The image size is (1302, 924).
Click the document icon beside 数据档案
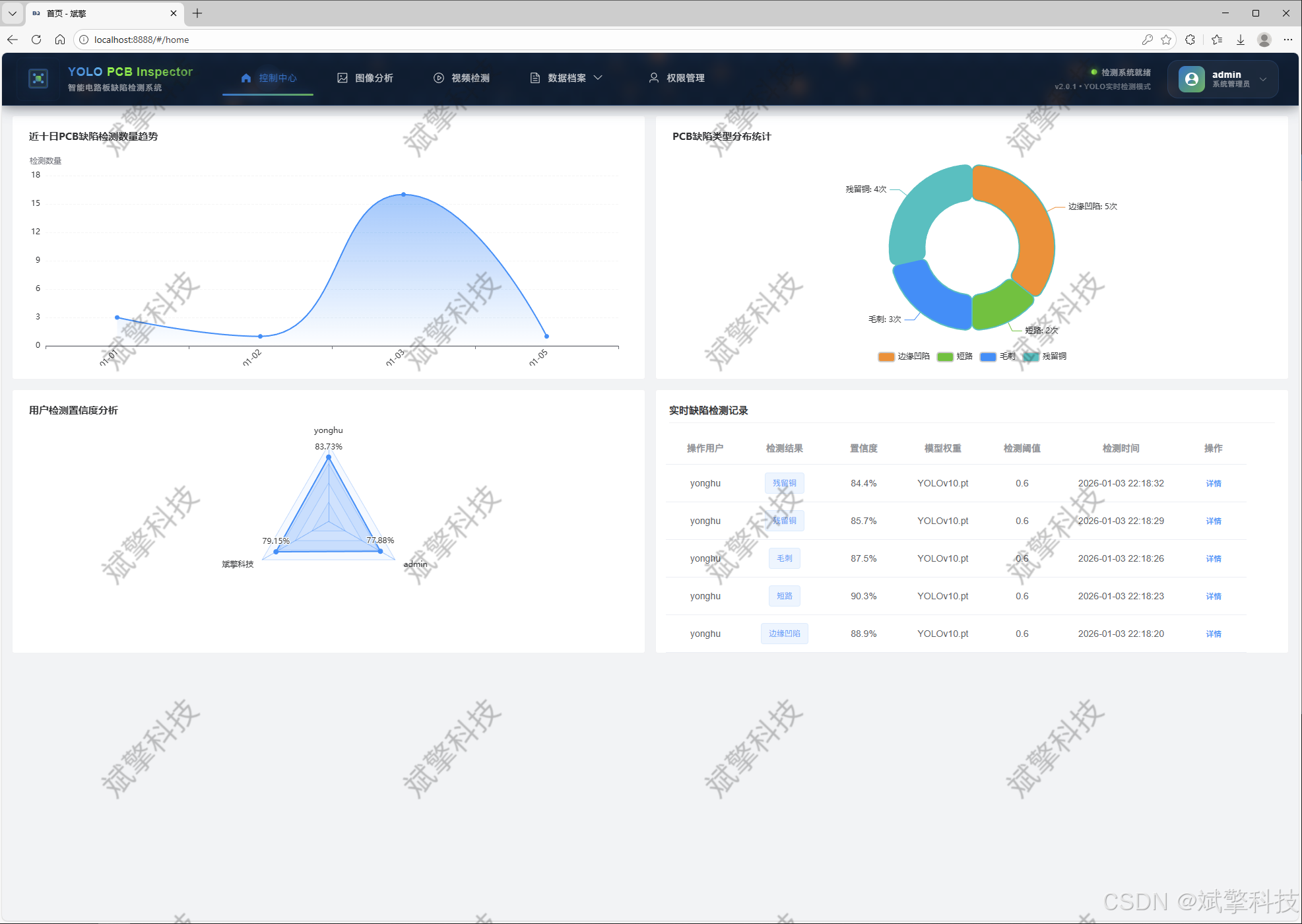(x=535, y=78)
